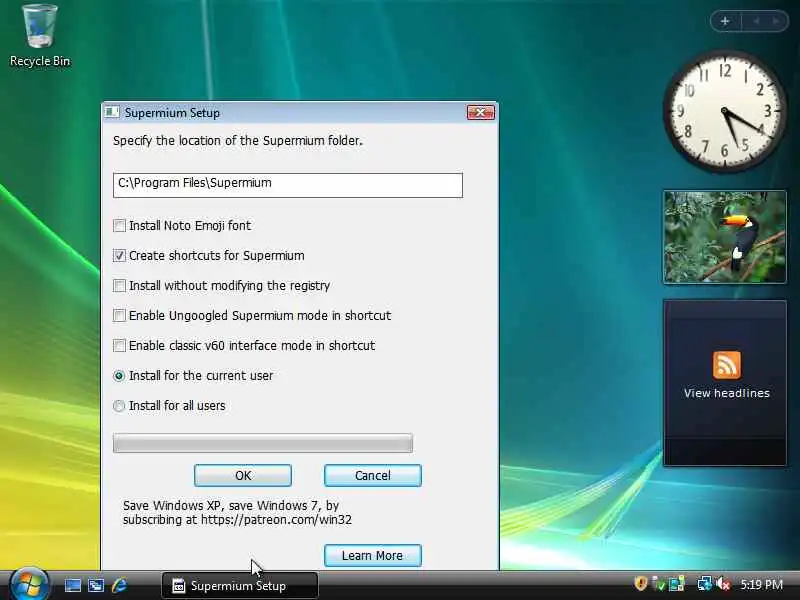Click the sidebar Add Gadgets plus button
800x600 pixels.
tap(725, 21)
